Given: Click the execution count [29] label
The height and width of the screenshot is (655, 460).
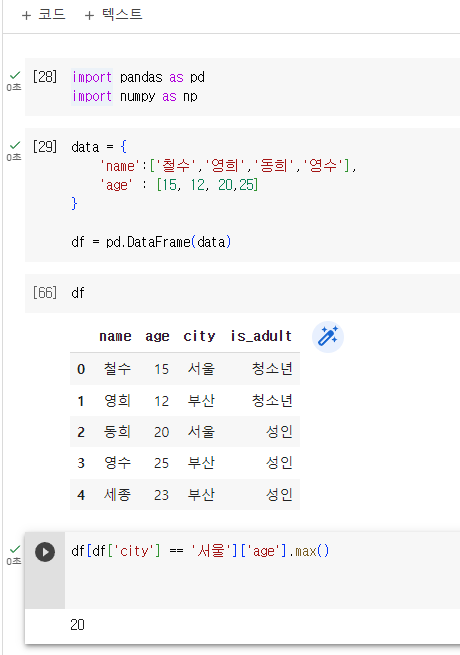Looking at the screenshot, I should click(45, 147).
